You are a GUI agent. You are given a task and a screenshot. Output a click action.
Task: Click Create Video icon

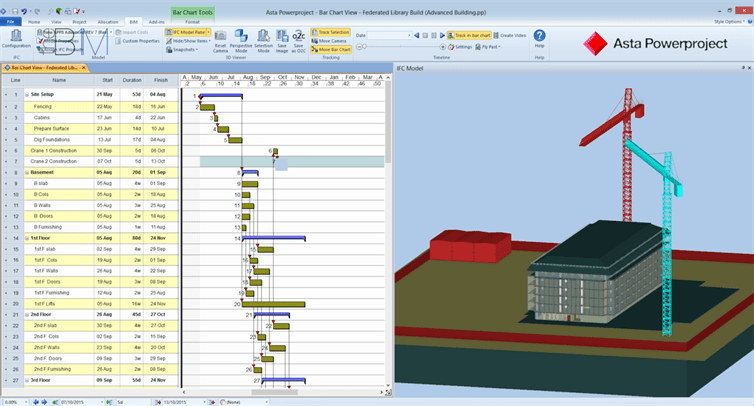[x=509, y=35]
